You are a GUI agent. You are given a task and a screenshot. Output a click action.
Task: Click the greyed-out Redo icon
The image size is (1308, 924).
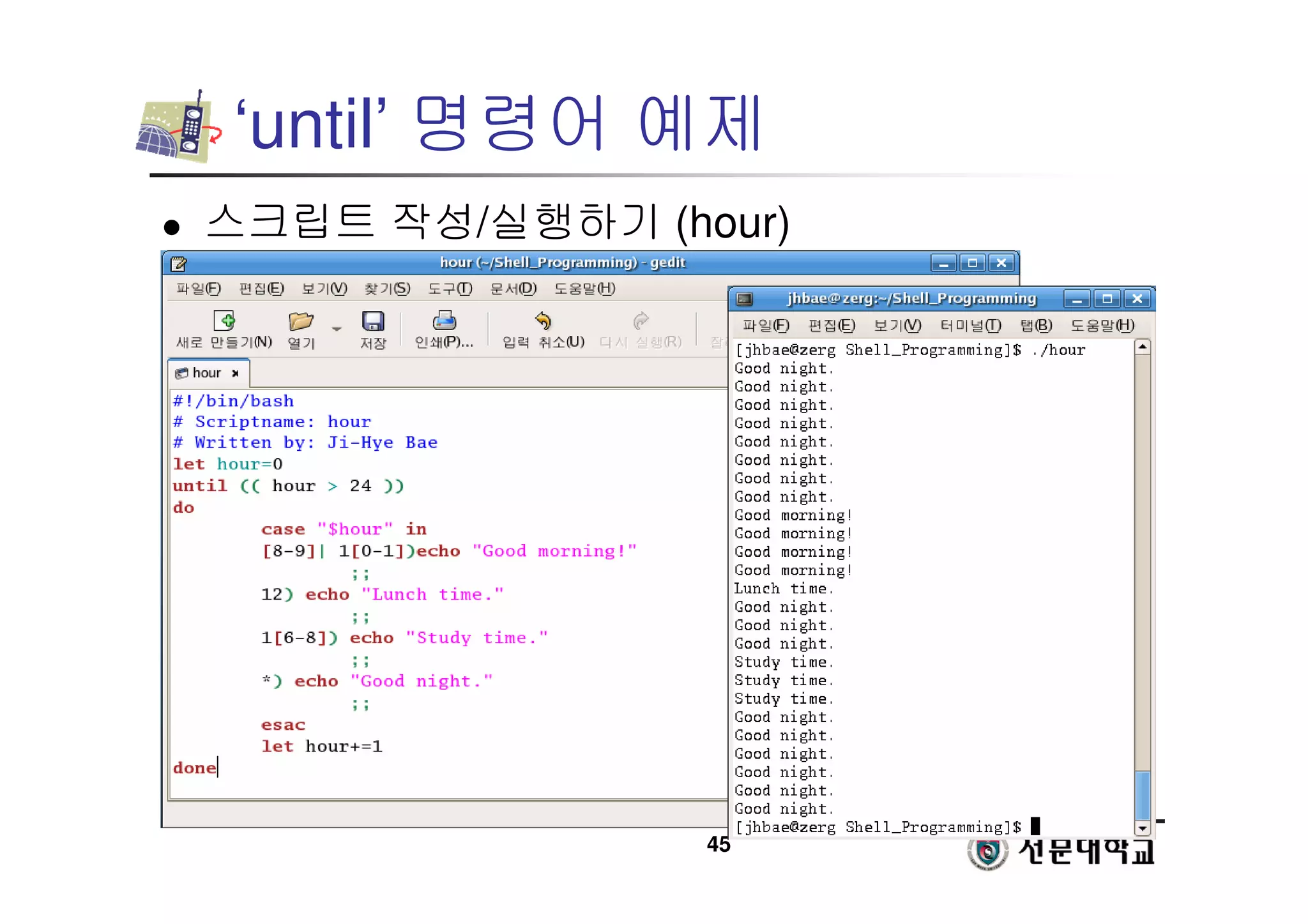pos(641,321)
